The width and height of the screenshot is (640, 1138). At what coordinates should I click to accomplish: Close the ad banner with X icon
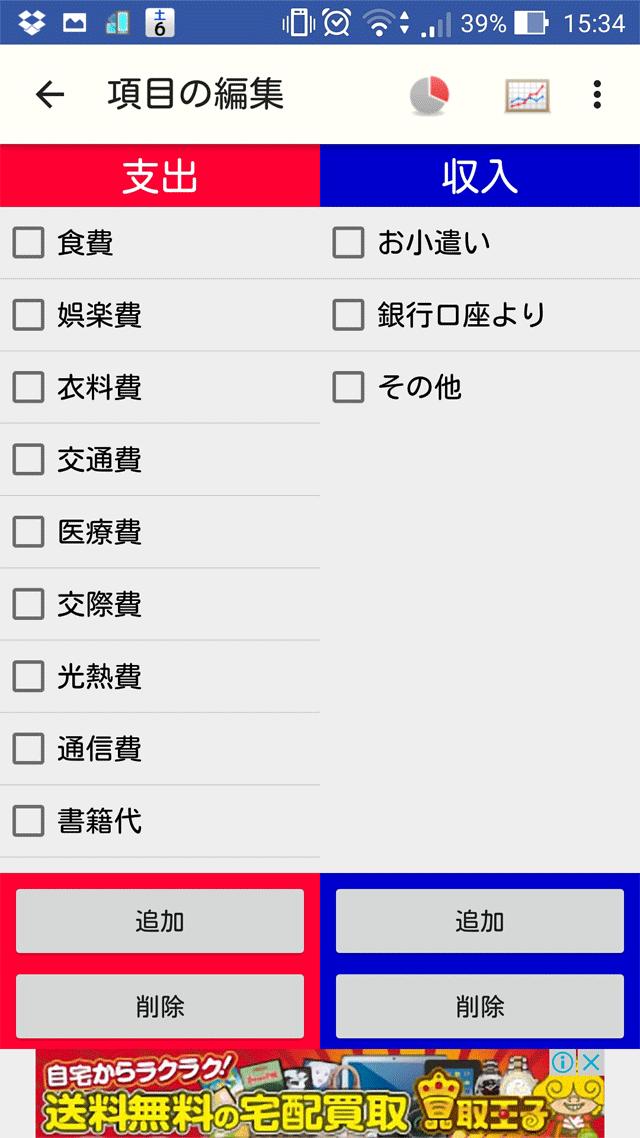tap(592, 1062)
